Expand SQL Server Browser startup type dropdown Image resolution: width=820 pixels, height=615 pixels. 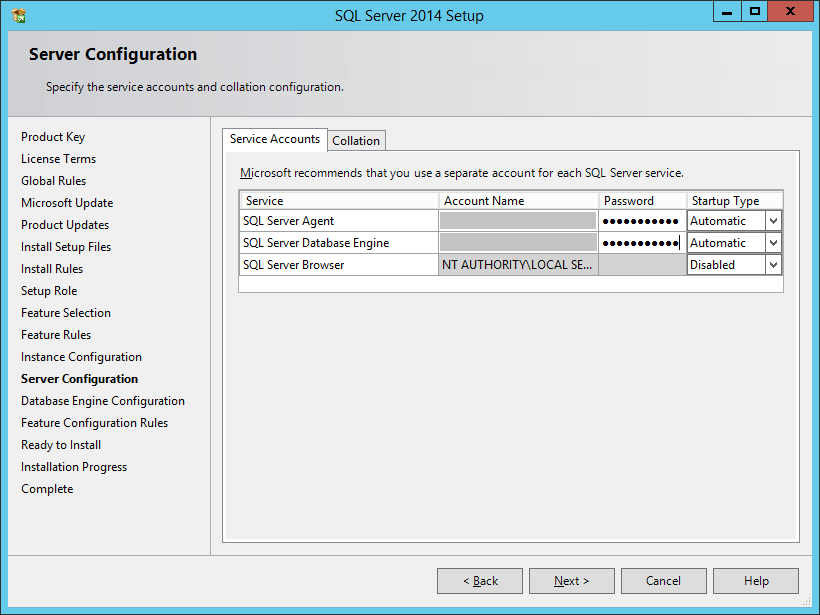coord(773,265)
